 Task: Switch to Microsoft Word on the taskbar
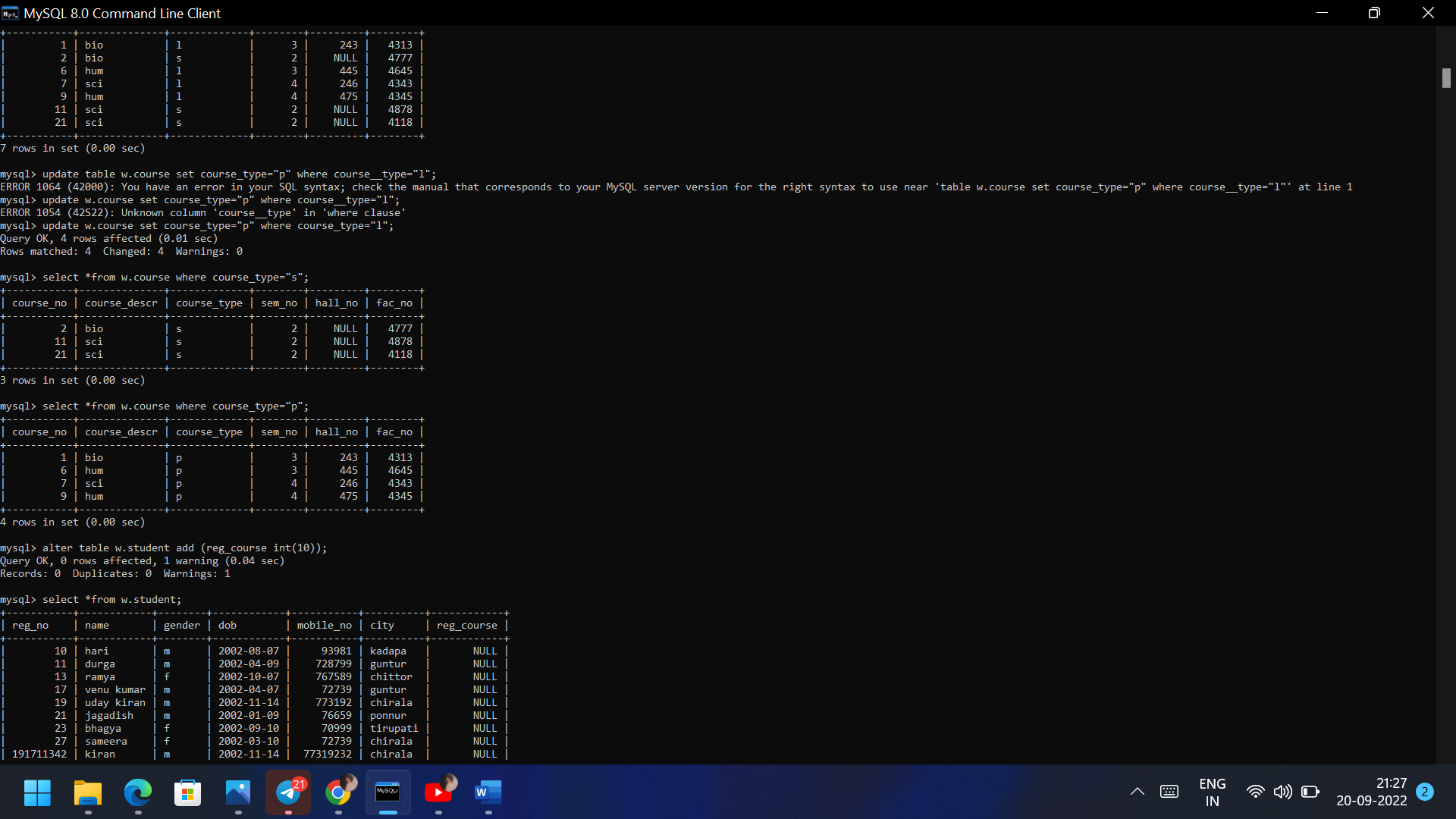[x=488, y=792]
